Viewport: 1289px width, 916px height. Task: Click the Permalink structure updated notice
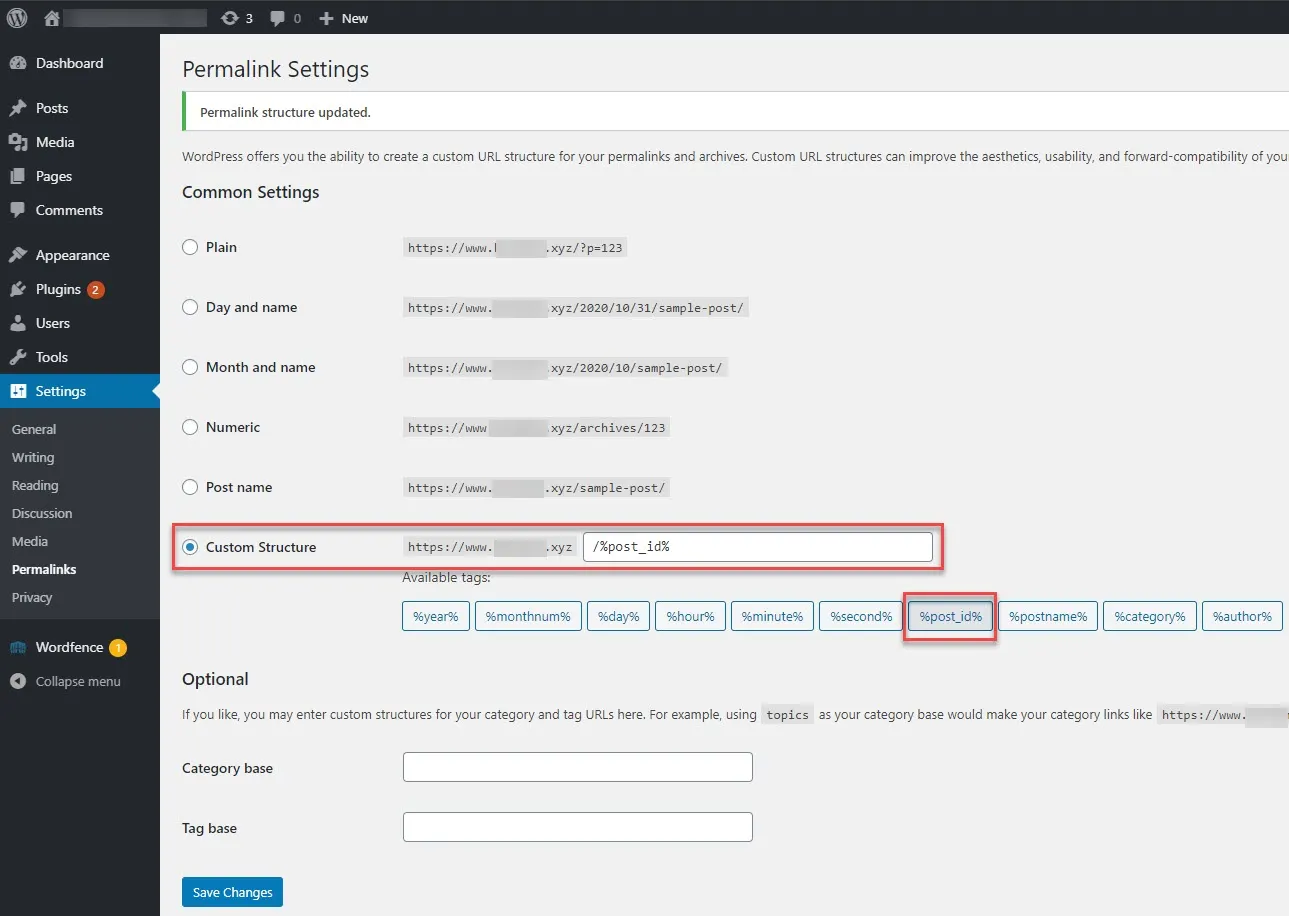(x=735, y=112)
